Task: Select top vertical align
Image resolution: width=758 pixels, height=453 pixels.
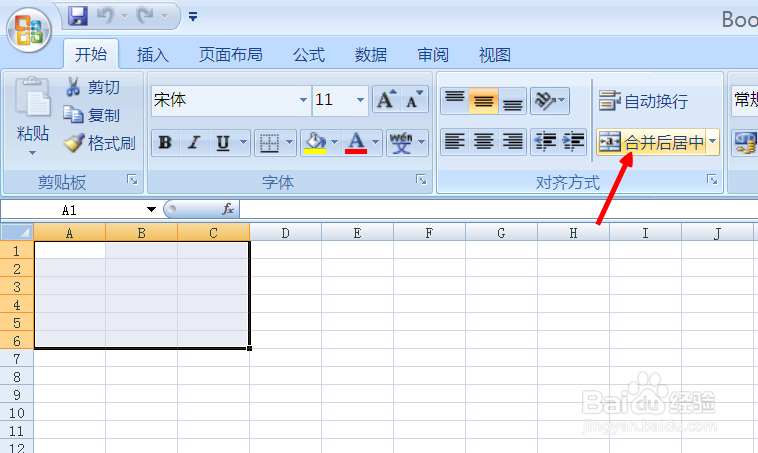Action: click(x=454, y=100)
